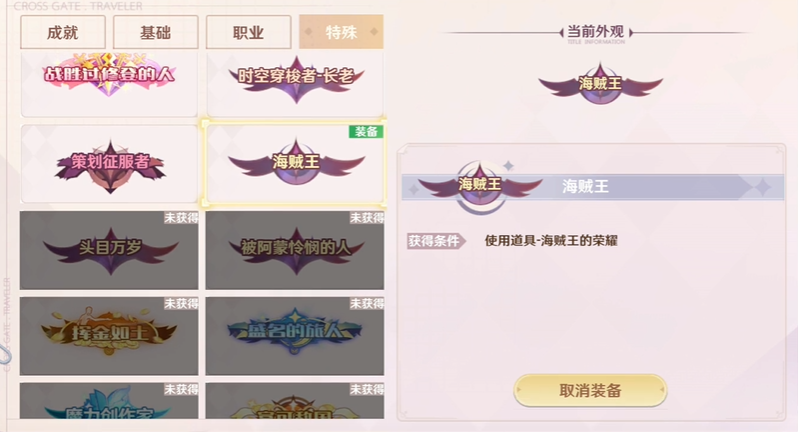Screen dimensions: 798x432
Task: Select the 战胜过修登的人 title badge
Action: pyautogui.click(x=109, y=84)
